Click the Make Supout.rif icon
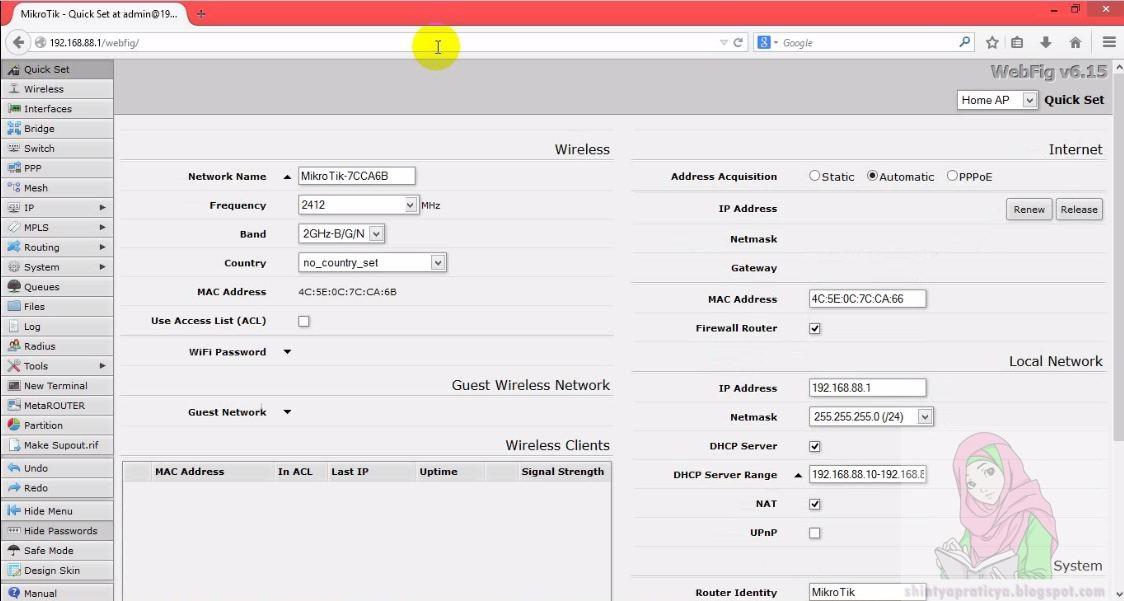1124x601 pixels. pos(14,445)
